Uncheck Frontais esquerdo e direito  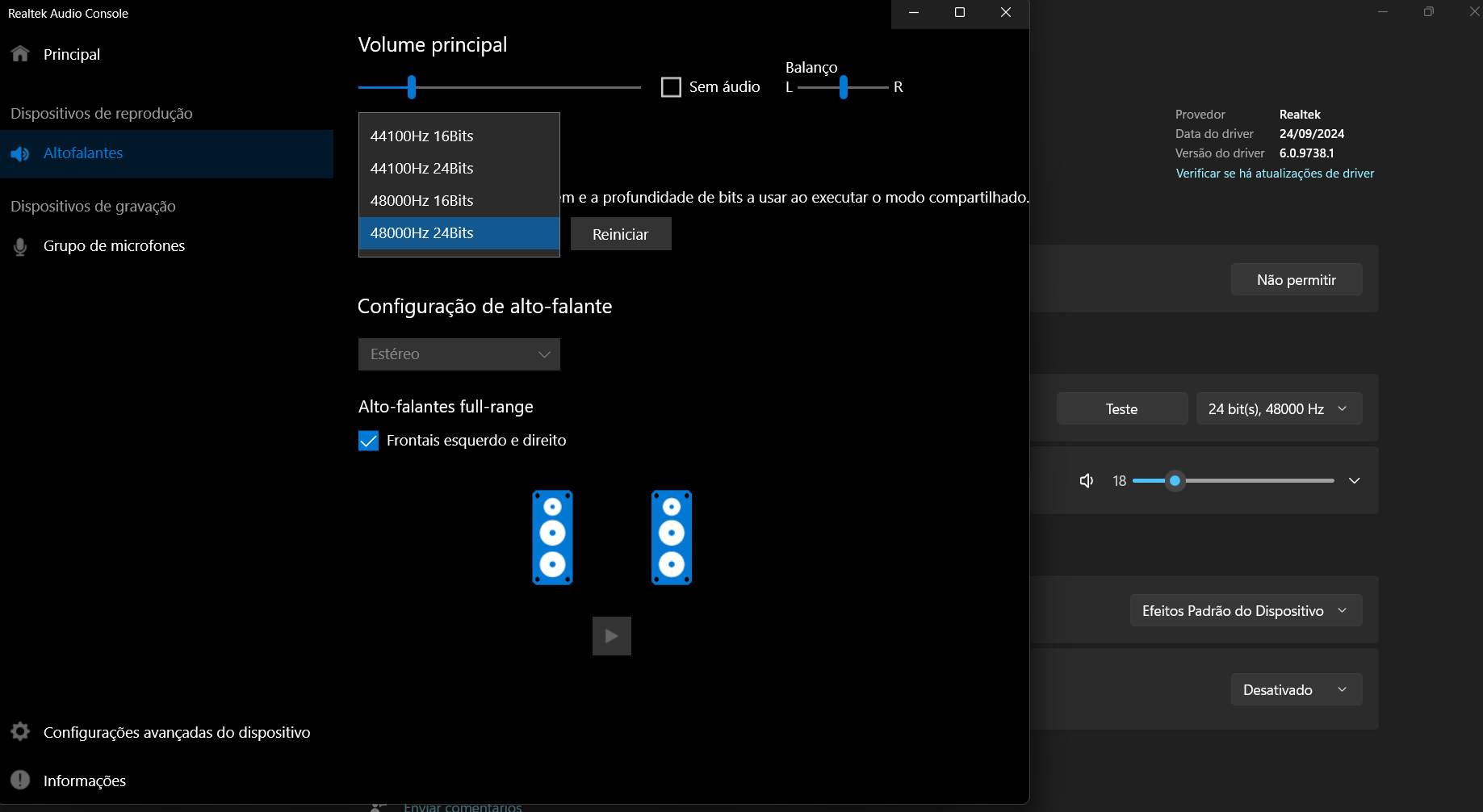(368, 441)
